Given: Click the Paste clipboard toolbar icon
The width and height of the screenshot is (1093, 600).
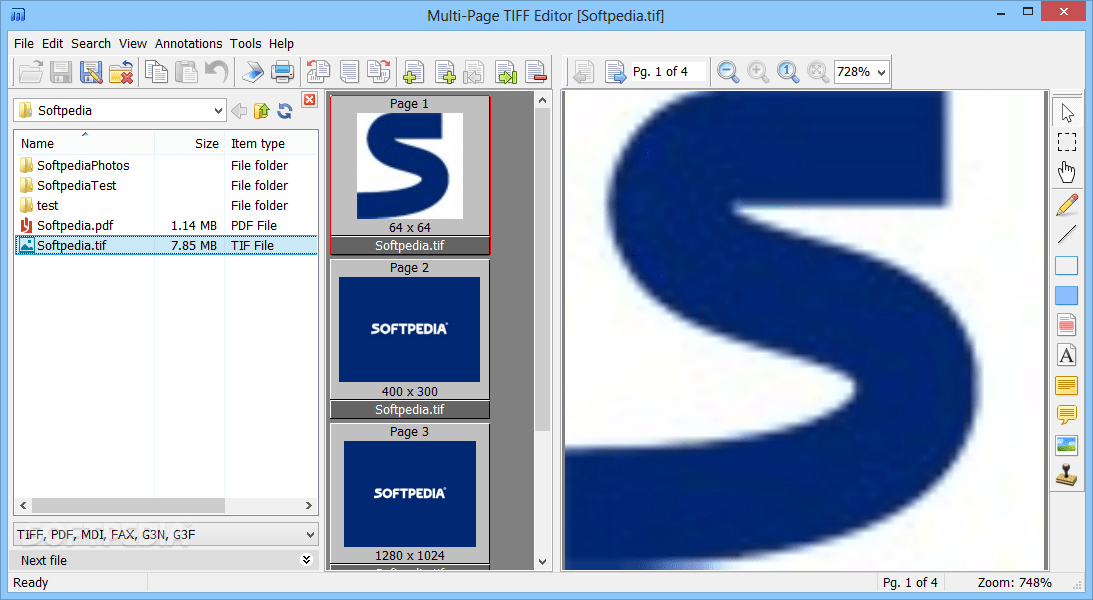Looking at the screenshot, I should [x=186, y=72].
